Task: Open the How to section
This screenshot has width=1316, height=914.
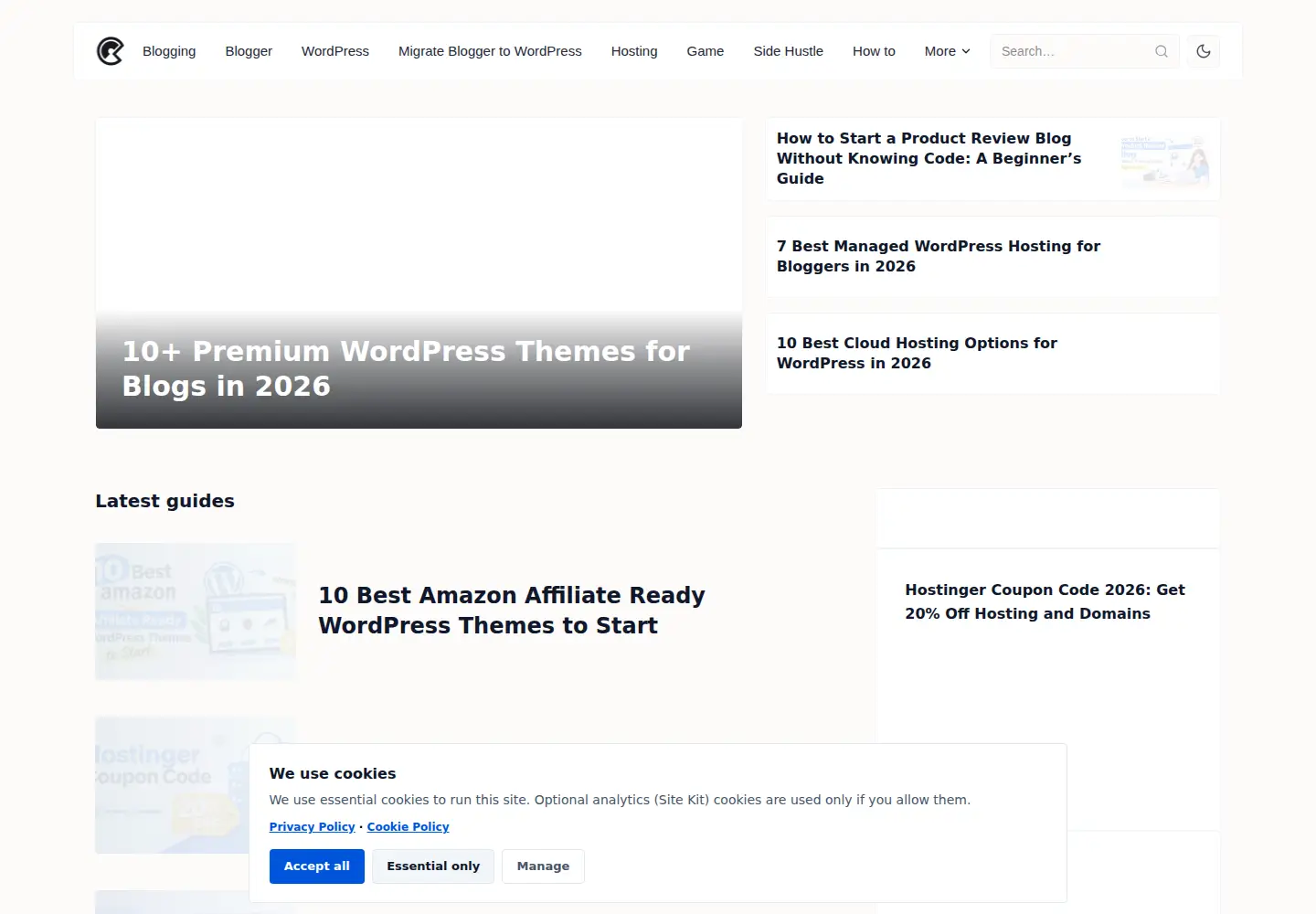Action: 874,51
